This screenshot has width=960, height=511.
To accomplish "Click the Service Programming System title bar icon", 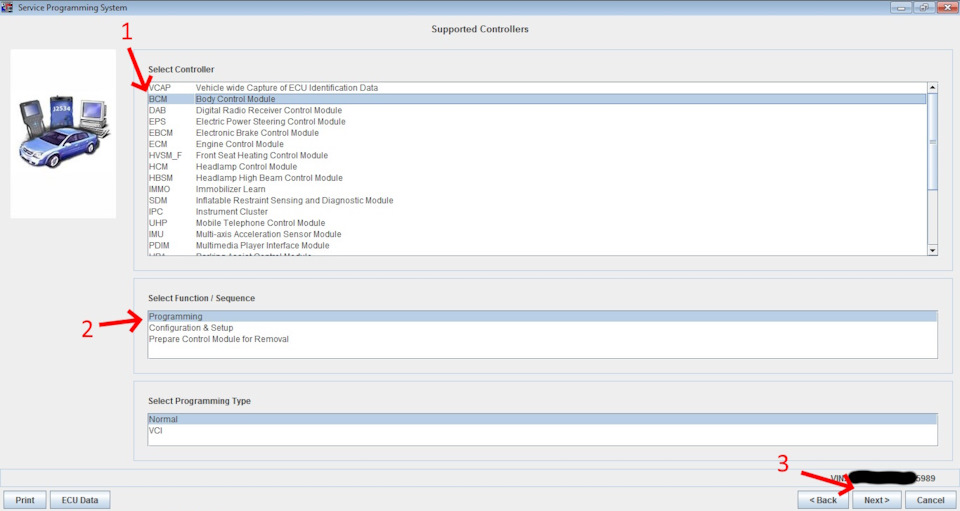I will [x=7, y=7].
